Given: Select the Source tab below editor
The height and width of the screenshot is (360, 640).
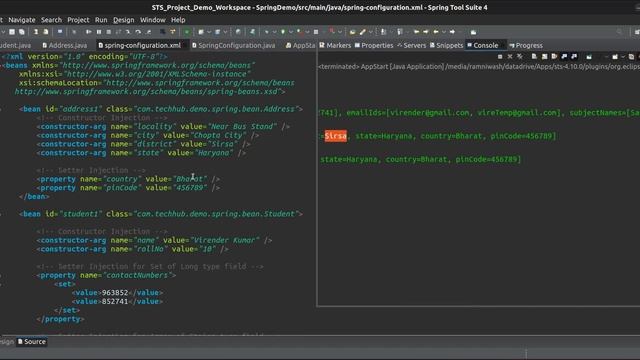Looking at the screenshot, I should coord(32,342).
